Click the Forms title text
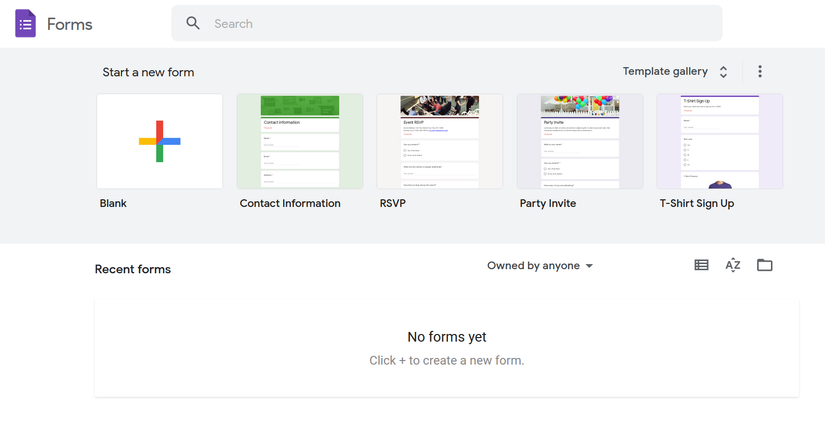Screen dimensions: 825x445 click(x=70, y=24)
